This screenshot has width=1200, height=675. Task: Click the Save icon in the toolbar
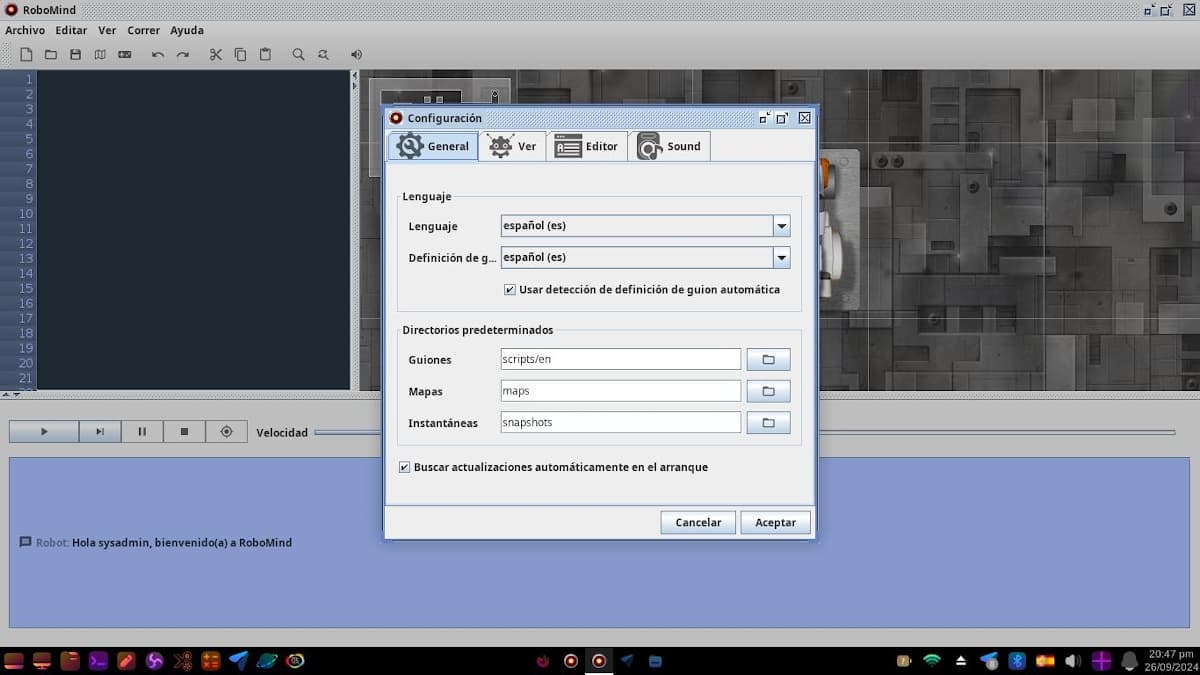click(x=75, y=54)
